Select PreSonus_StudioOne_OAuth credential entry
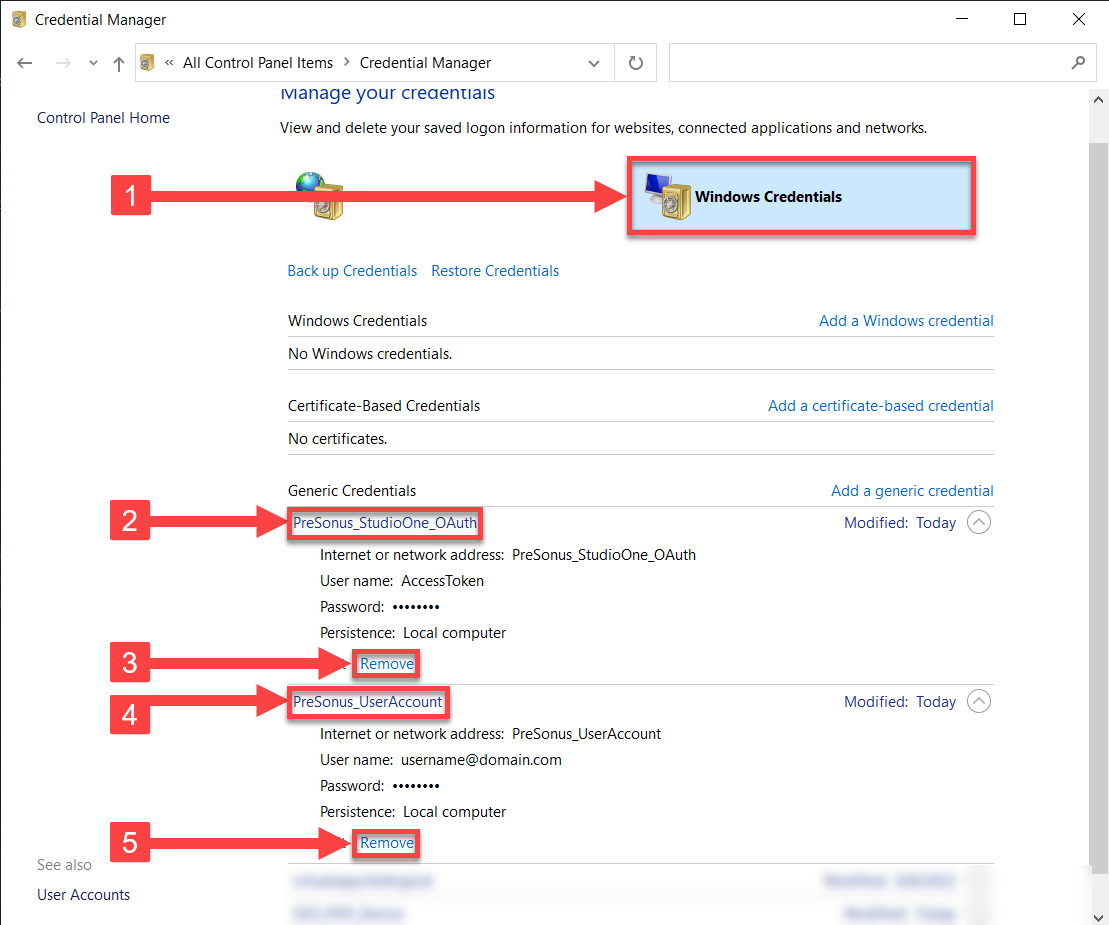 (385, 523)
